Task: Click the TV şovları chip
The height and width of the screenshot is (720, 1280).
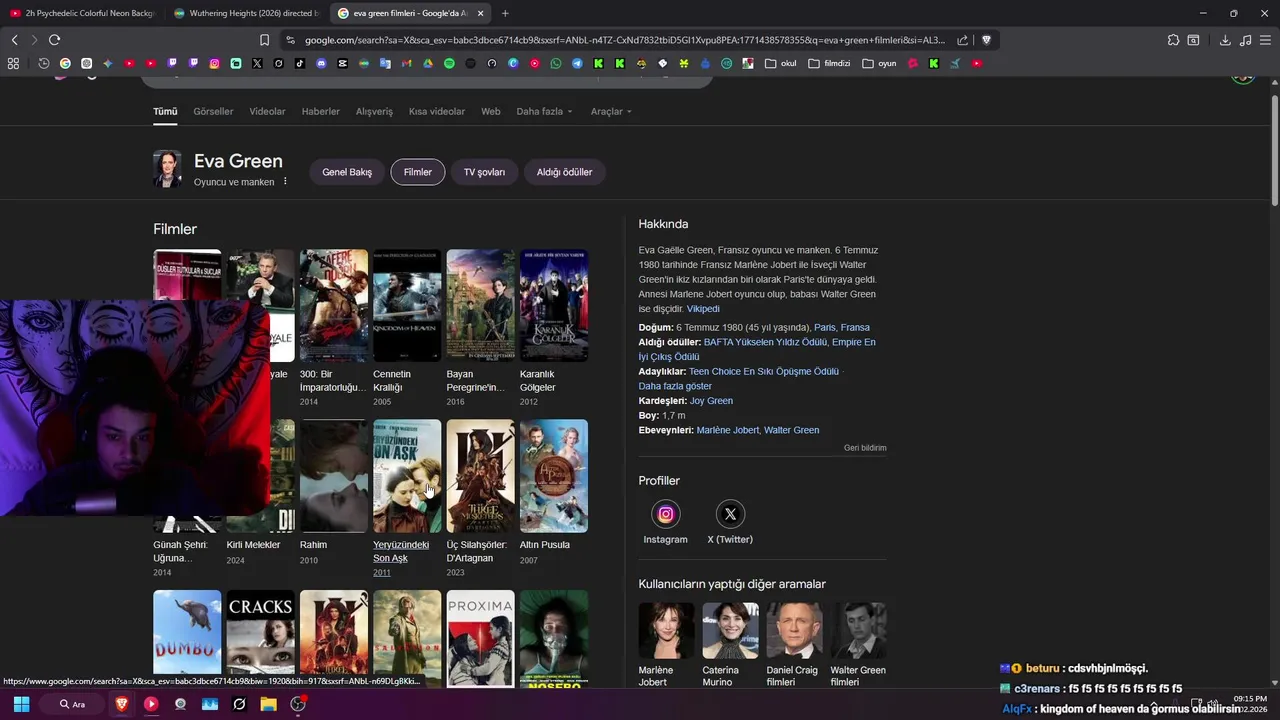Action: click(x=484, y=172)
